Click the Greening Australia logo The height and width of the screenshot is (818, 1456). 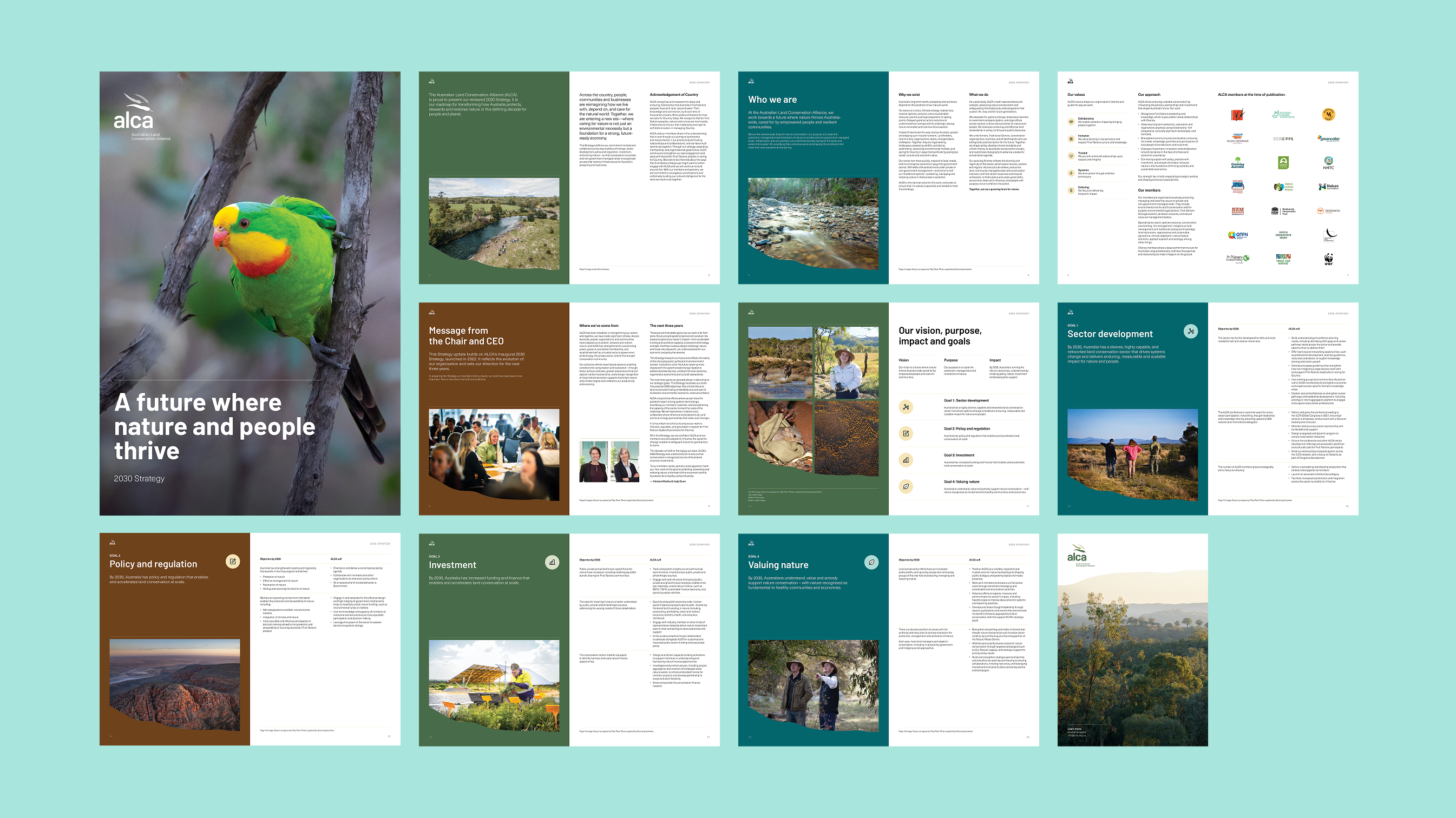[1237, 163]
